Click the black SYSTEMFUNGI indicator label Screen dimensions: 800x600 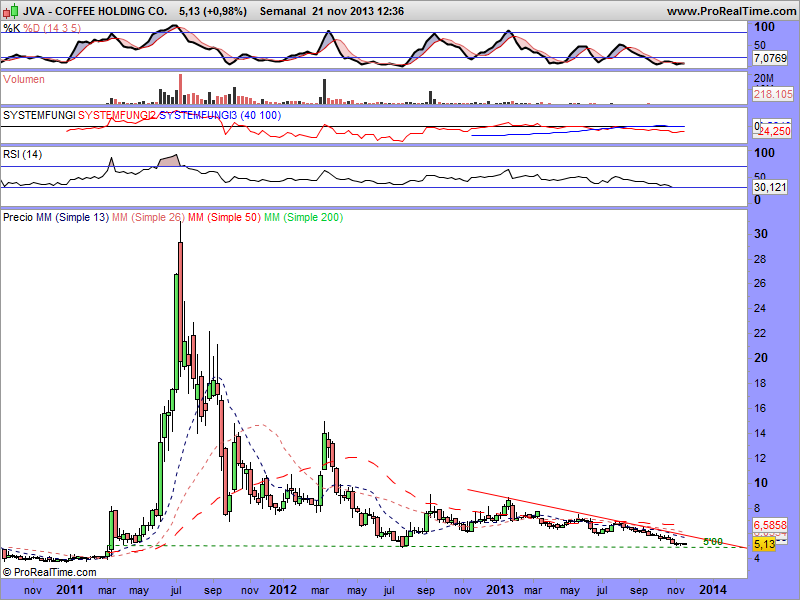pos(39,115)
